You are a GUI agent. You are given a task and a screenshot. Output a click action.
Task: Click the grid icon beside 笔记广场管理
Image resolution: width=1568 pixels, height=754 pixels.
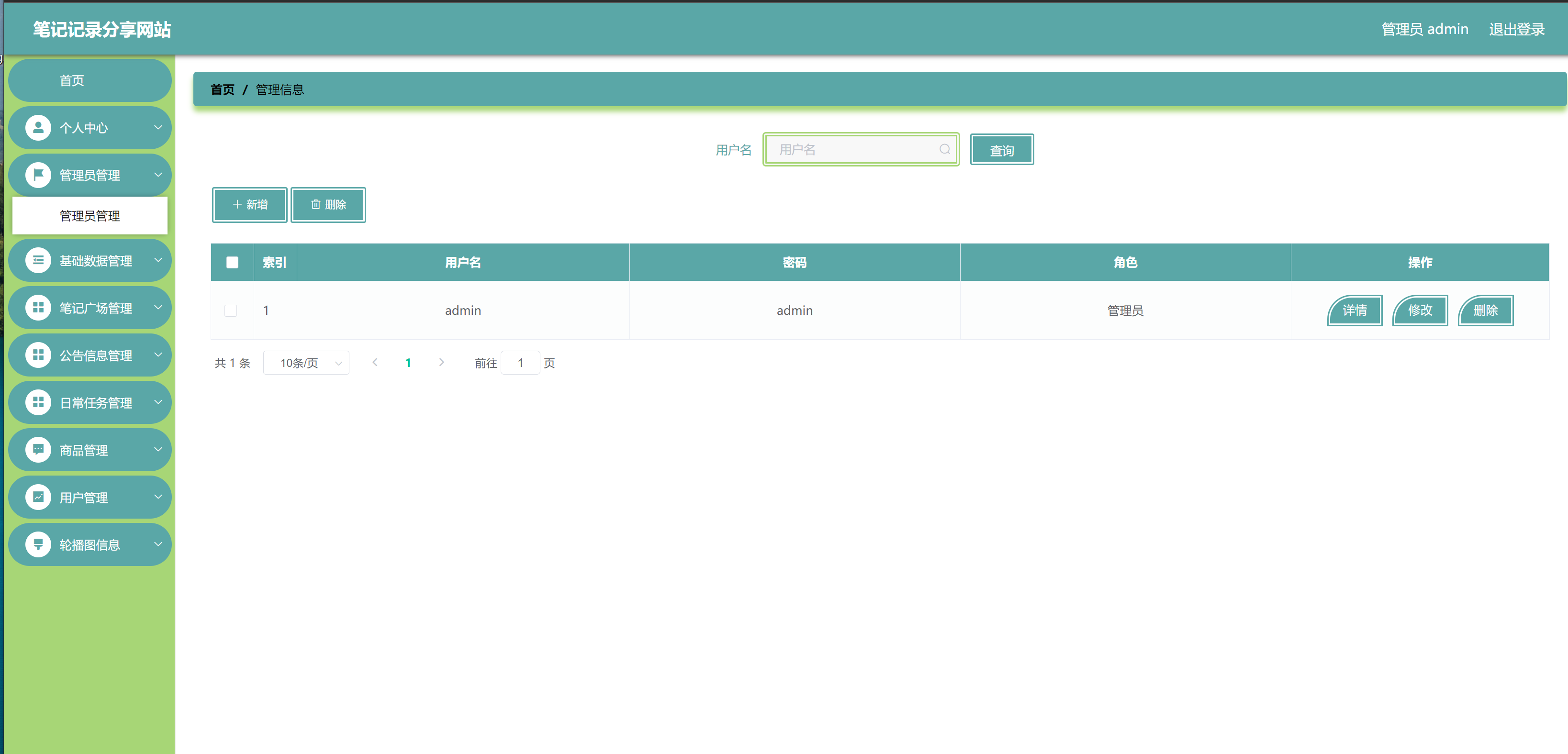(38, 308)
